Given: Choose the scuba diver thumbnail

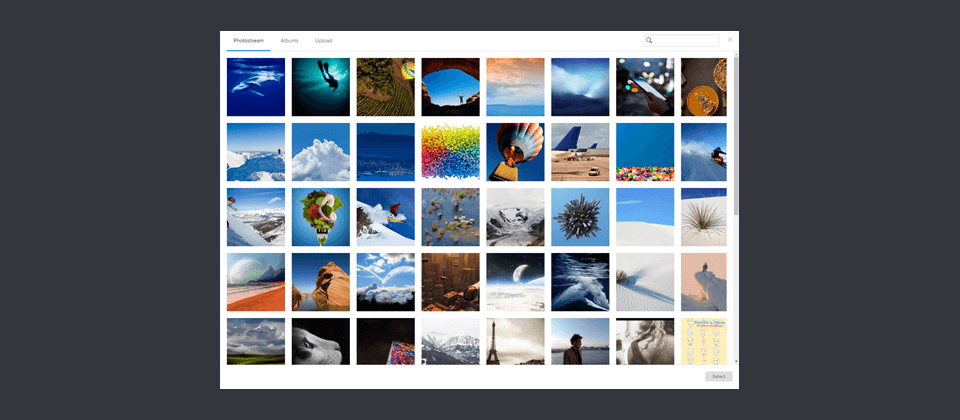Looking at the screenshot, I should click(x=321, y=87).
